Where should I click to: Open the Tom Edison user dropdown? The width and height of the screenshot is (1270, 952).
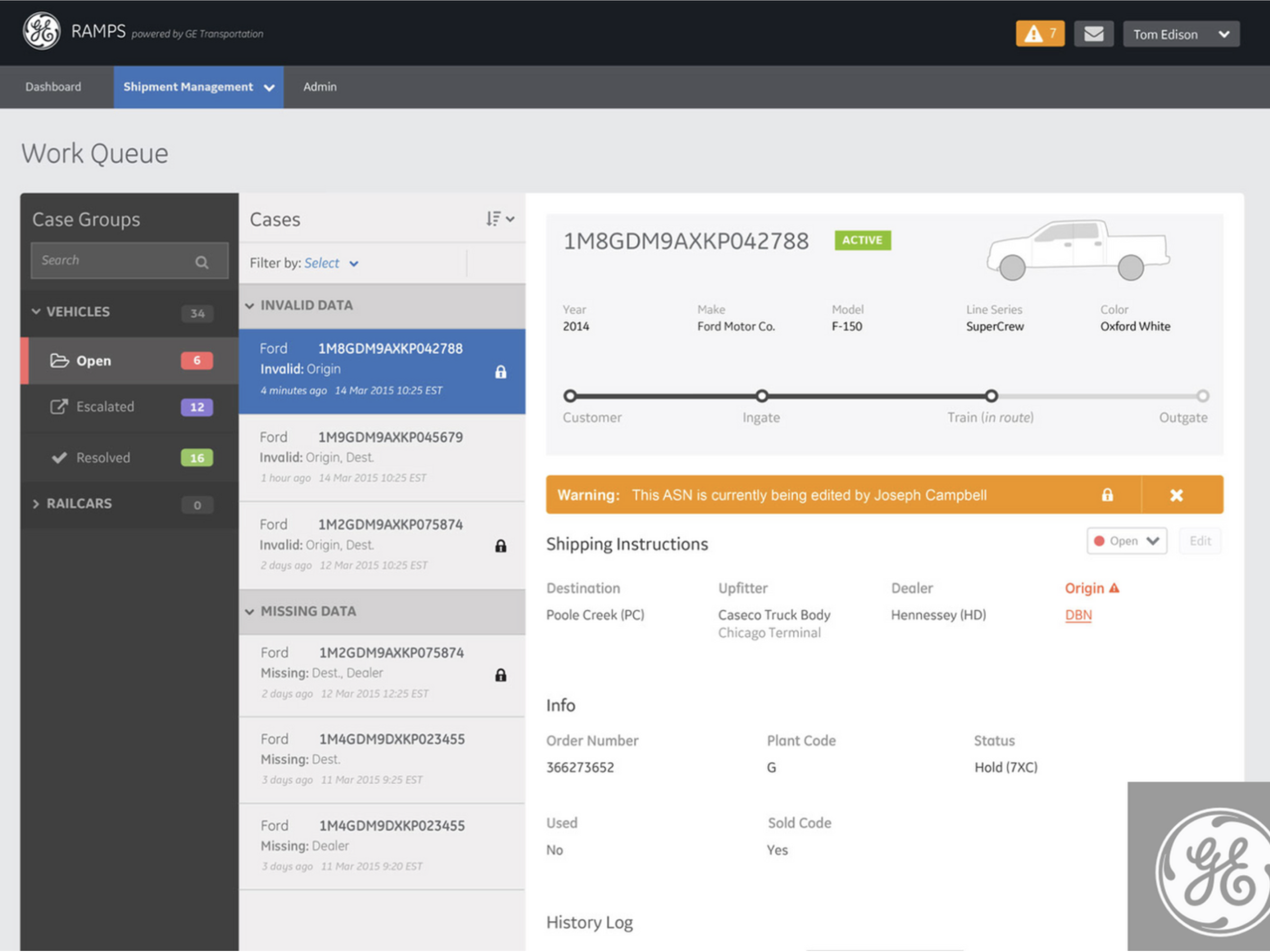coord(1181,34)
